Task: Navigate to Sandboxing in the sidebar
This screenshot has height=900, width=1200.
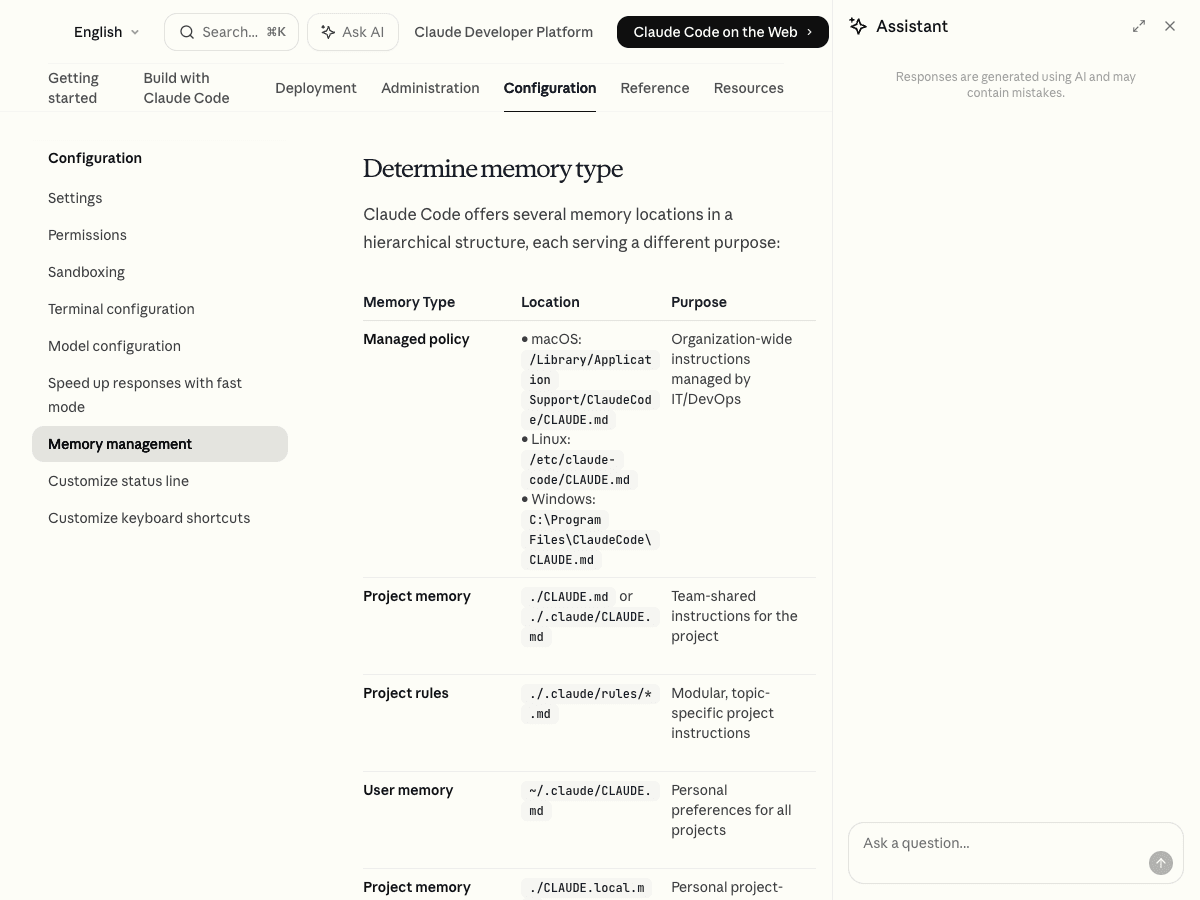Action: click(86, 272)
